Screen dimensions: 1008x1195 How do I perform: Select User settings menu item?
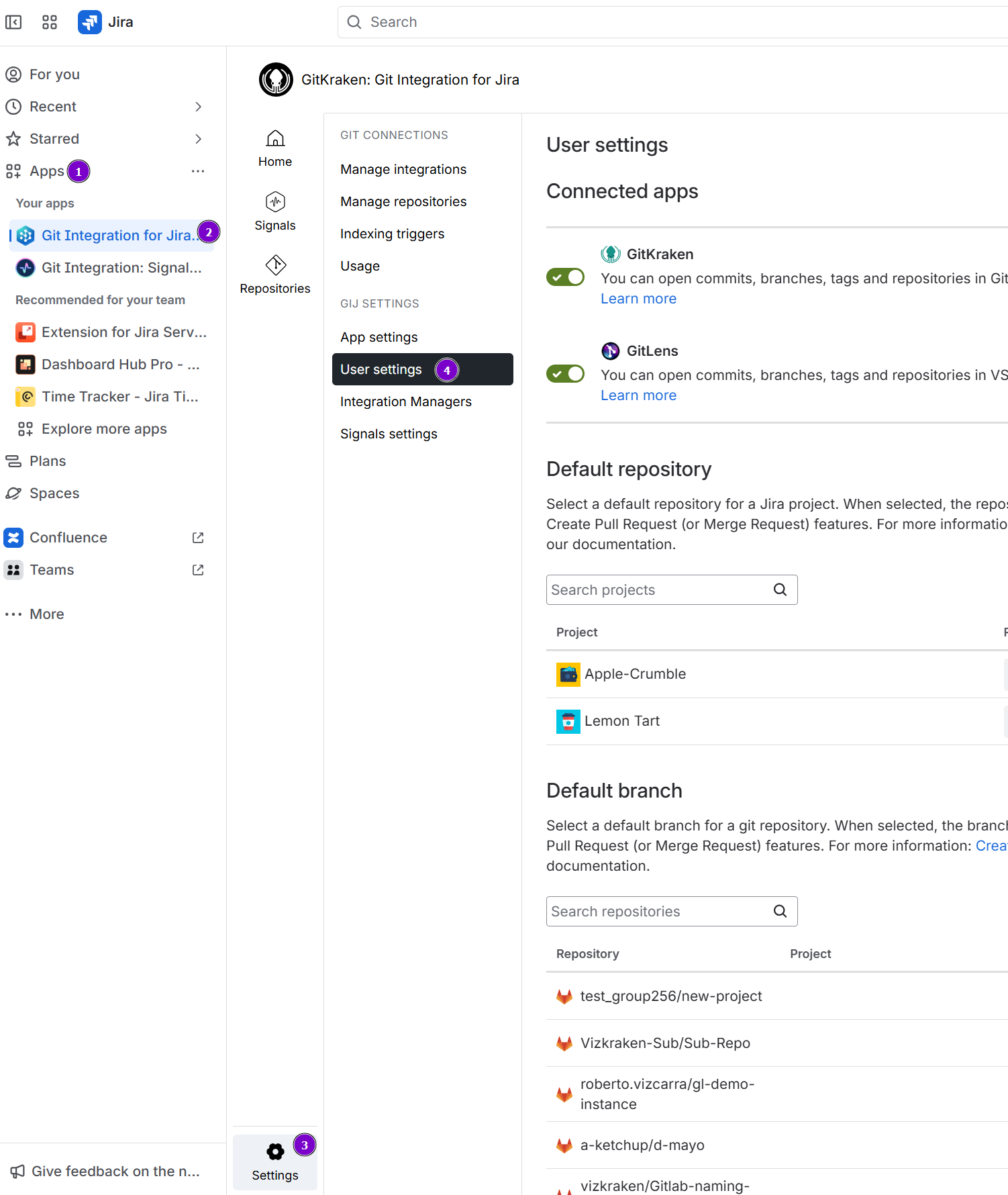423,369
